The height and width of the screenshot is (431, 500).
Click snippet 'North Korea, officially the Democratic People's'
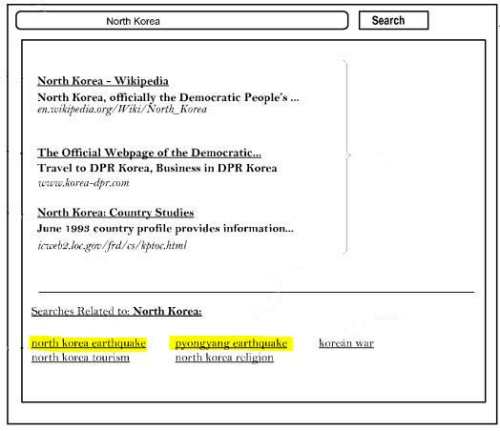click(168, 97)
